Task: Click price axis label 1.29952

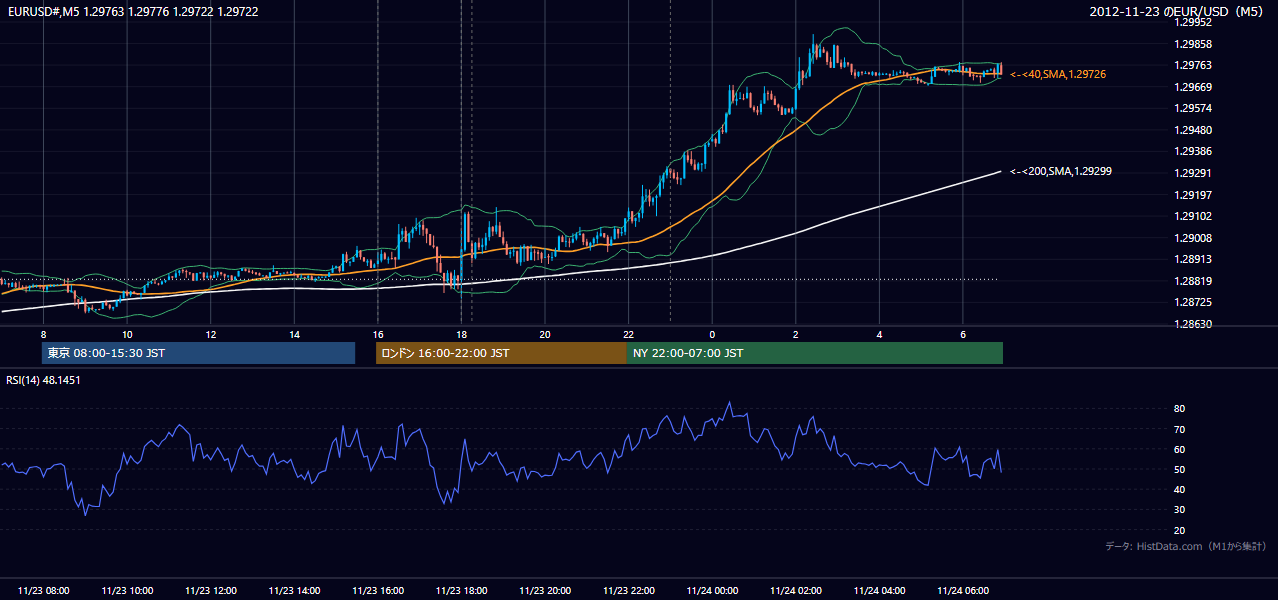Action: (1192, 22)
